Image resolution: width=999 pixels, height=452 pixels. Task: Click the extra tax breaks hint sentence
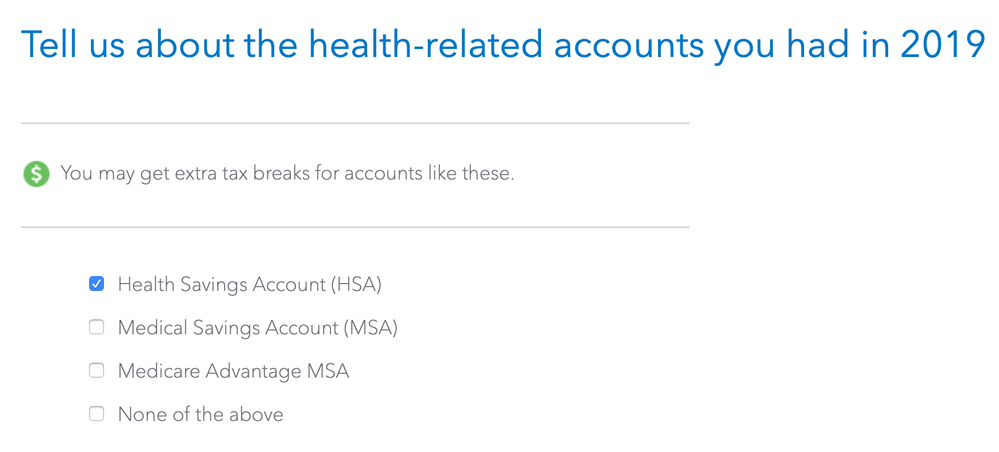pyautogui.click(x=287, y=173)
